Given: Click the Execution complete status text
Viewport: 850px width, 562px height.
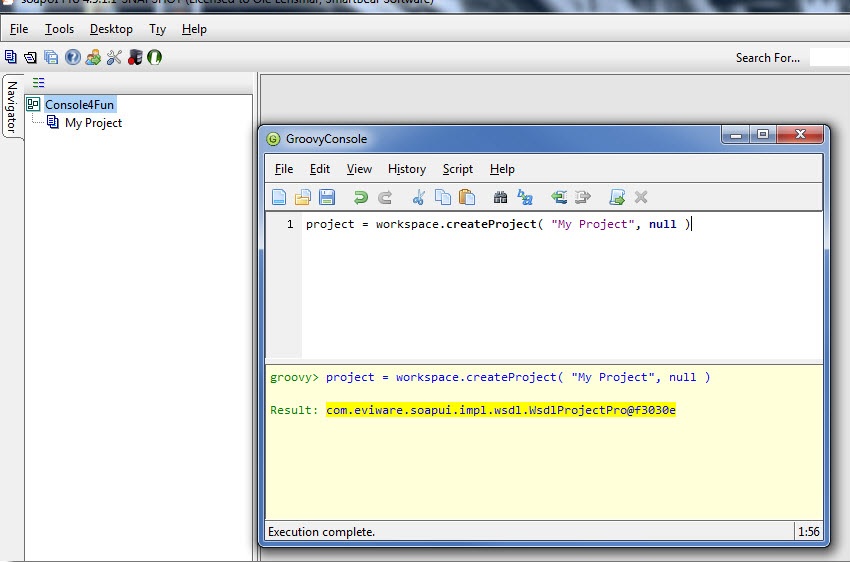Looking at the screenshot, I should (321, 532).
